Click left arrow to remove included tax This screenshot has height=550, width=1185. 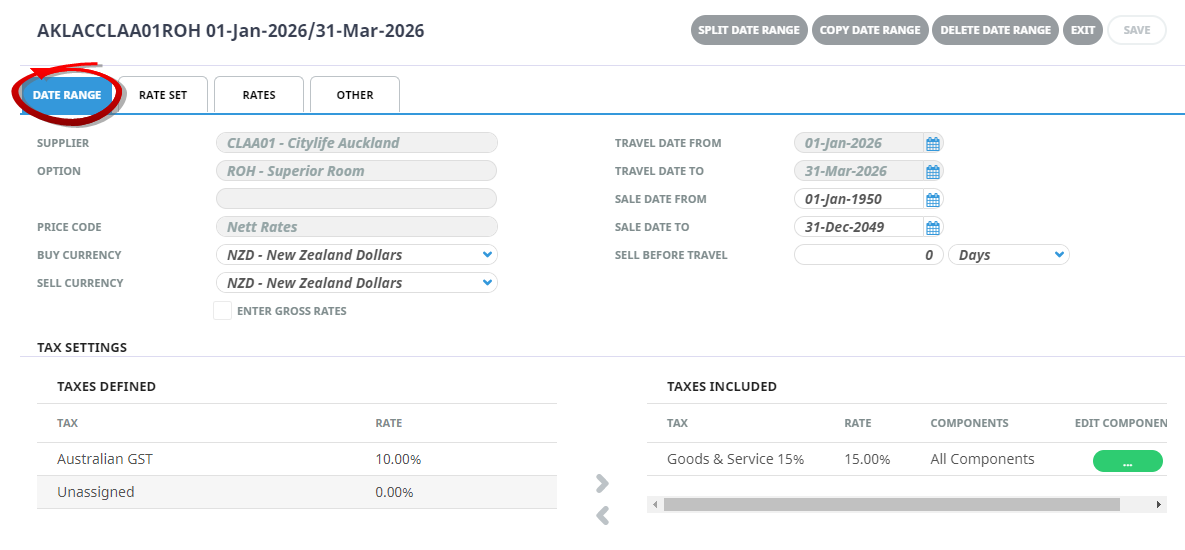point(602,516)
